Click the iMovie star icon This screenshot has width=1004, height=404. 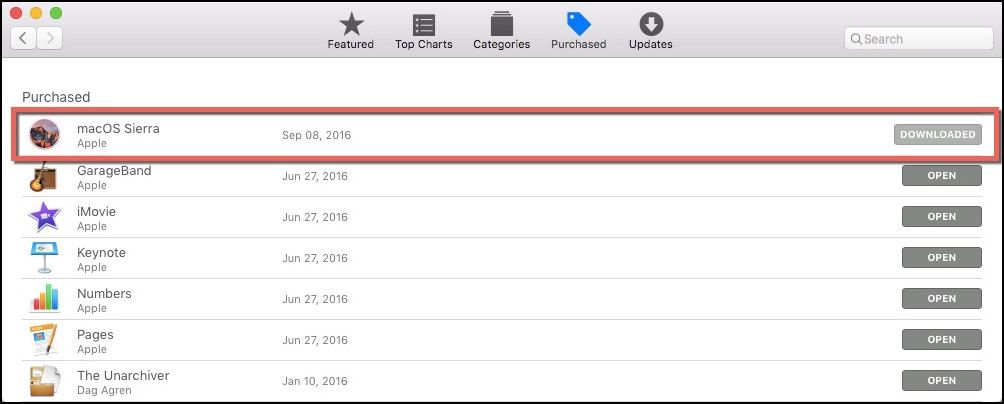coord(44,216)
